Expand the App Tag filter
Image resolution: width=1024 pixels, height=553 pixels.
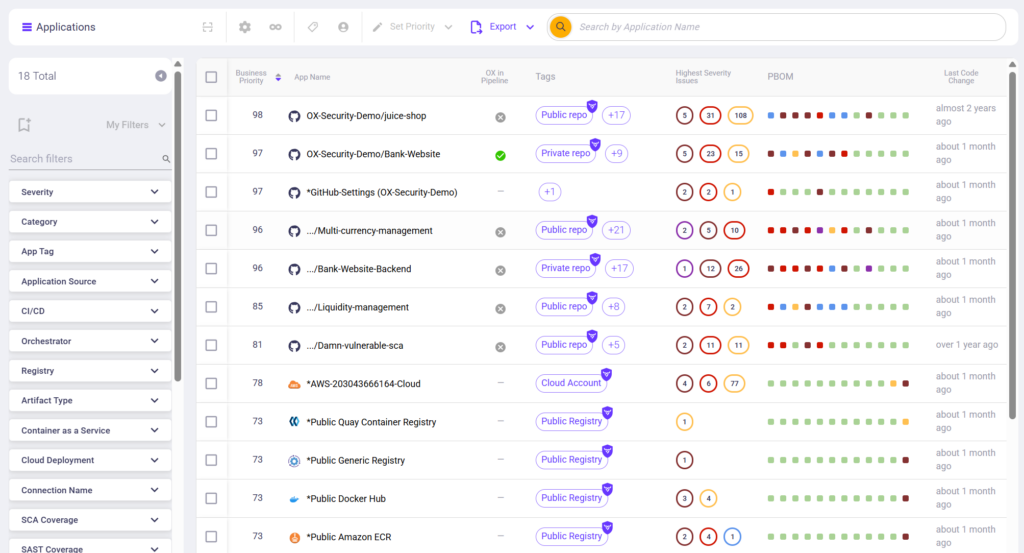click(90, 251)
